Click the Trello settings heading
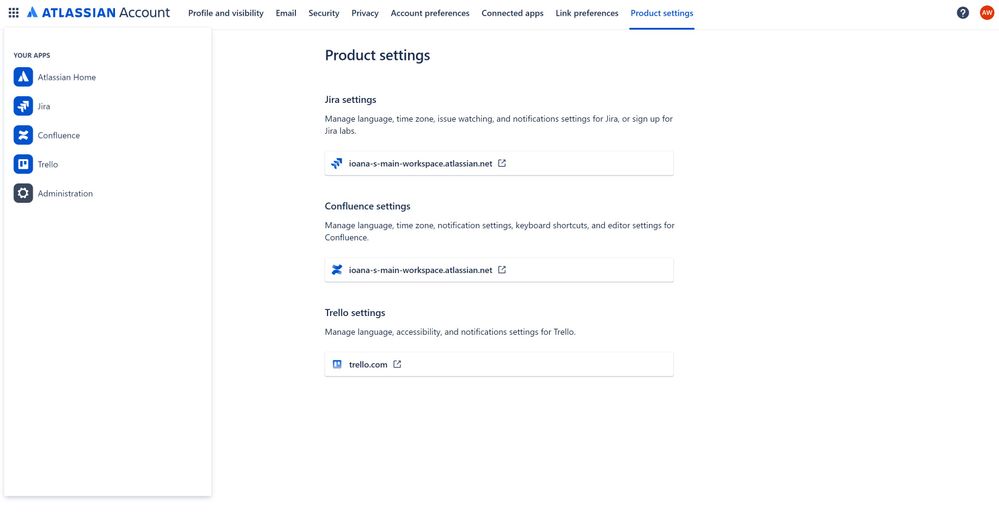 point(355,313)
